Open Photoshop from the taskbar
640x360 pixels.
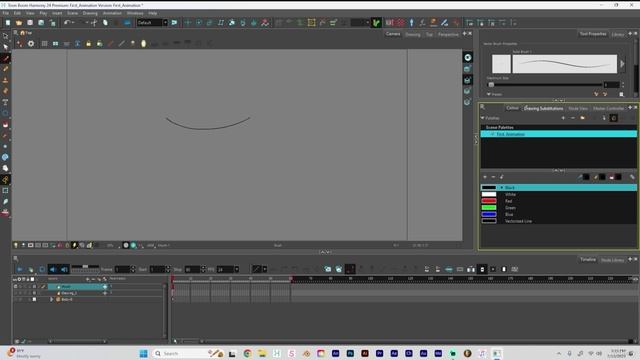(x=350, y=353)
